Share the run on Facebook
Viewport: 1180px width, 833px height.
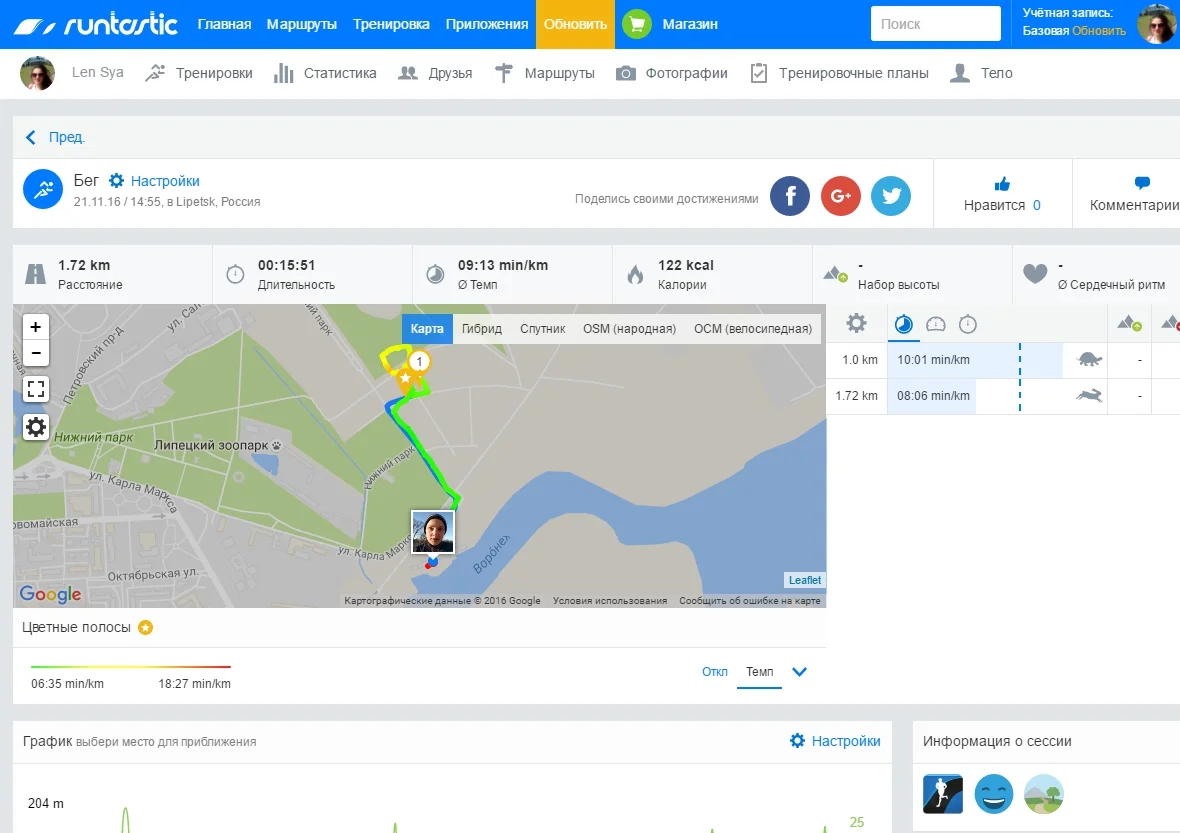click(789, 196)
